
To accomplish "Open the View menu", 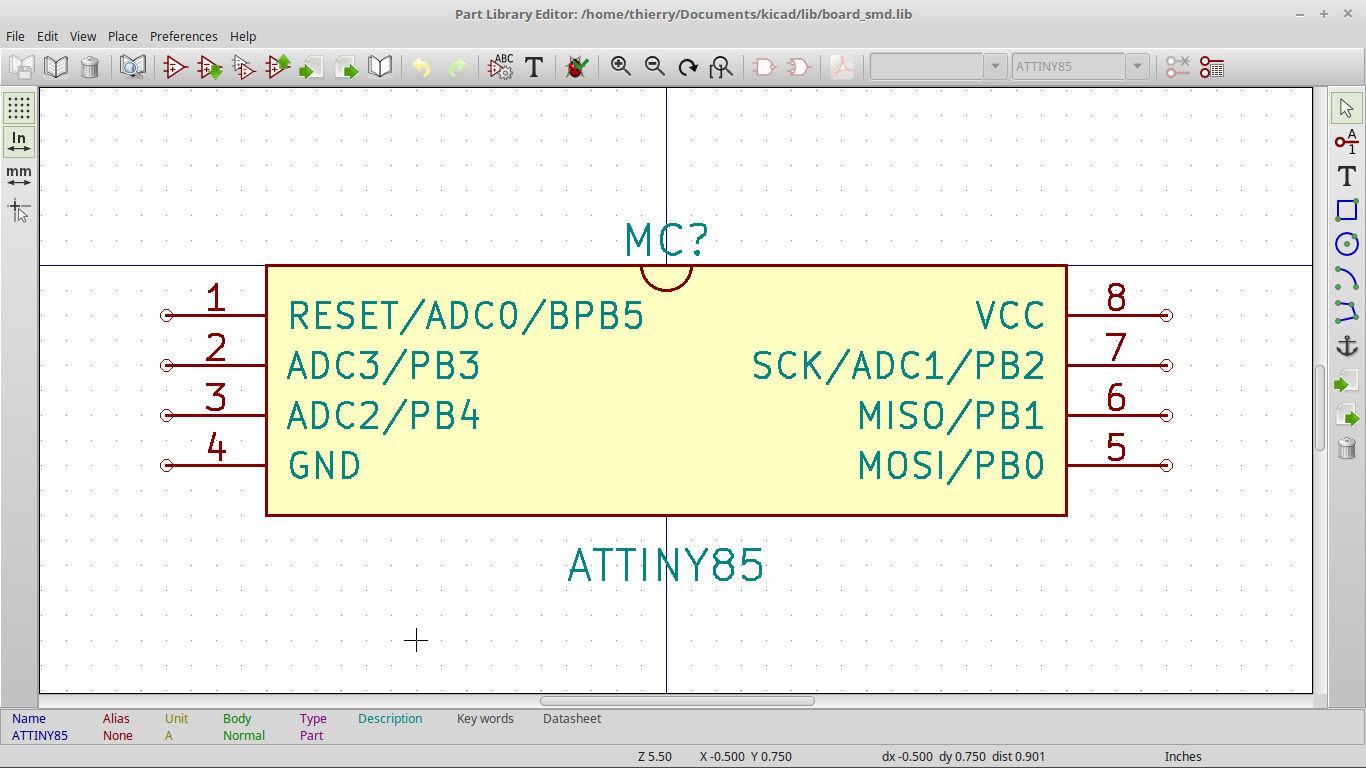I will click(x=83, y=36).
